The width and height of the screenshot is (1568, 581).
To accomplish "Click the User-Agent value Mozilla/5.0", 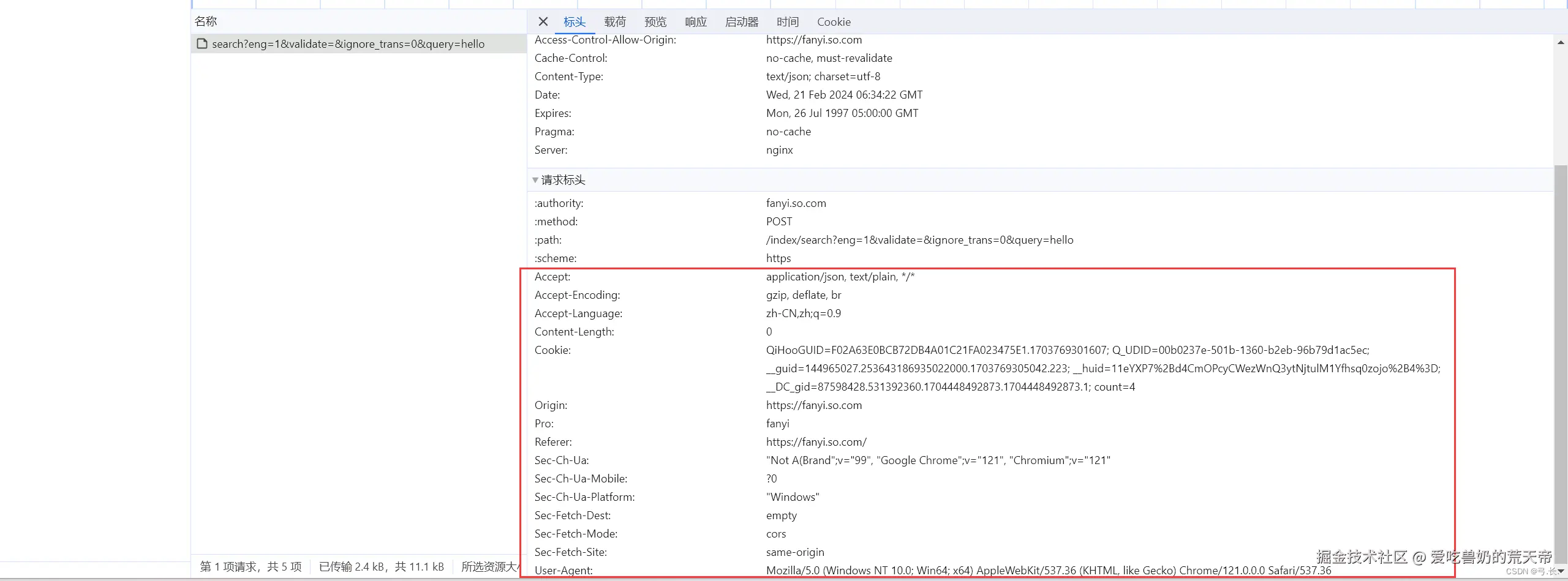I will click(1048, 571).
